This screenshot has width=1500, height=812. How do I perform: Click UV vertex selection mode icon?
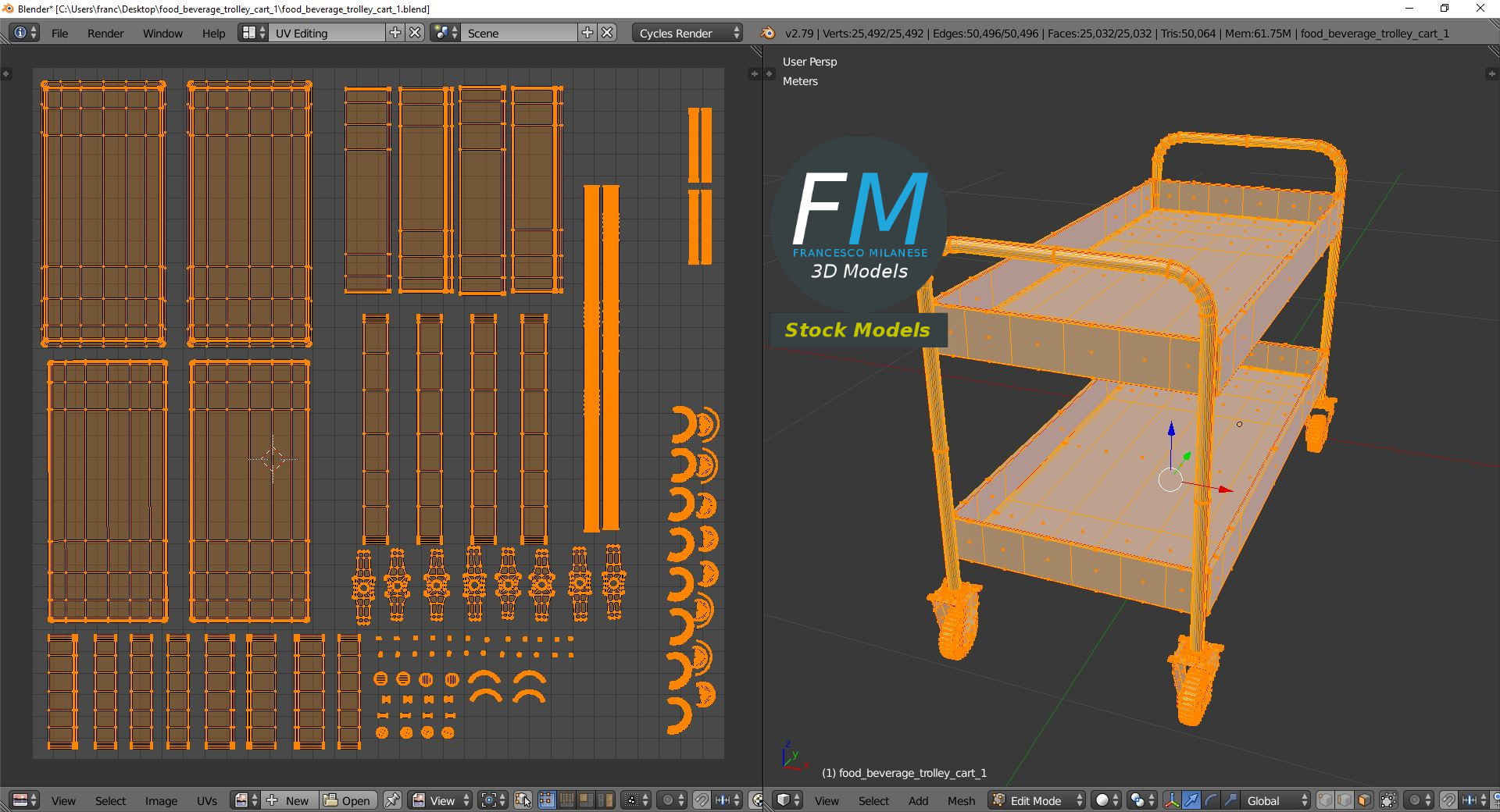pos(547,800)
